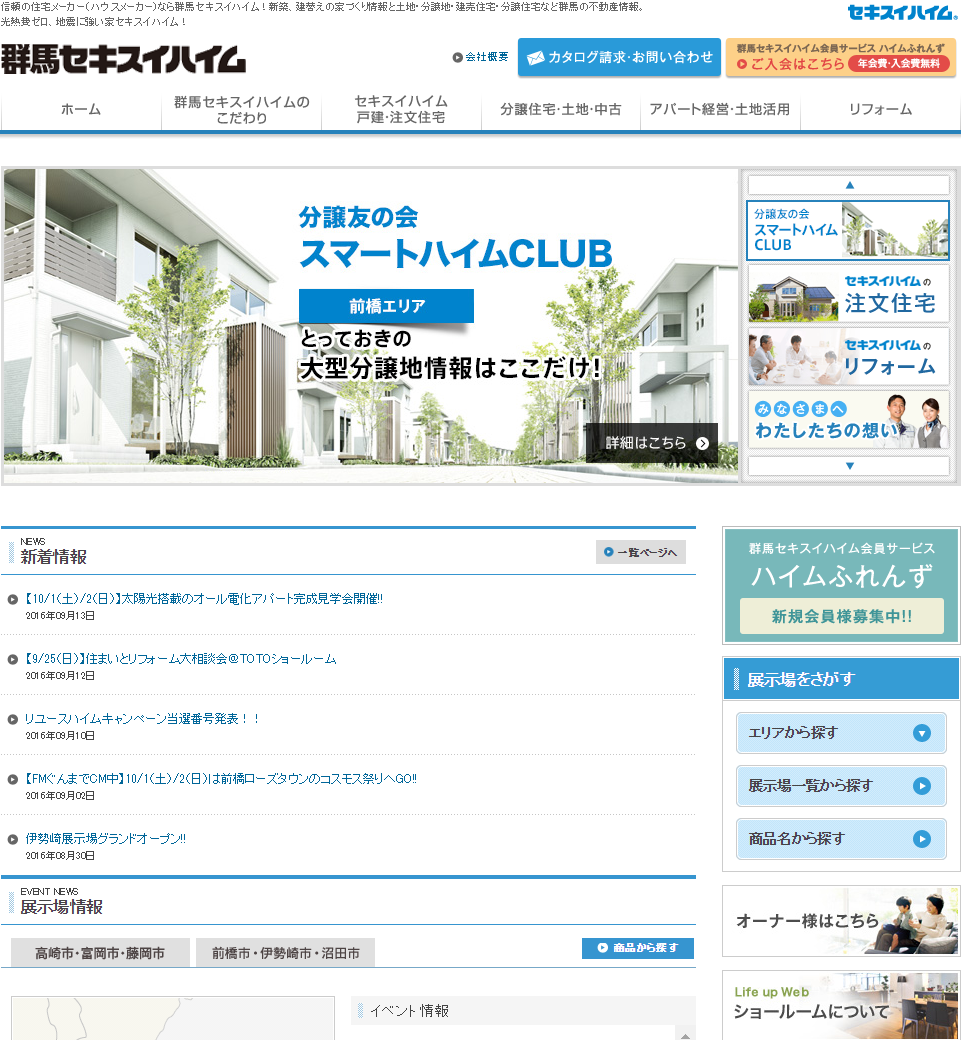Screen dimensions: 961x1040
Task: Click the 新着情報 section heading
Action: (x=54, y=557)
